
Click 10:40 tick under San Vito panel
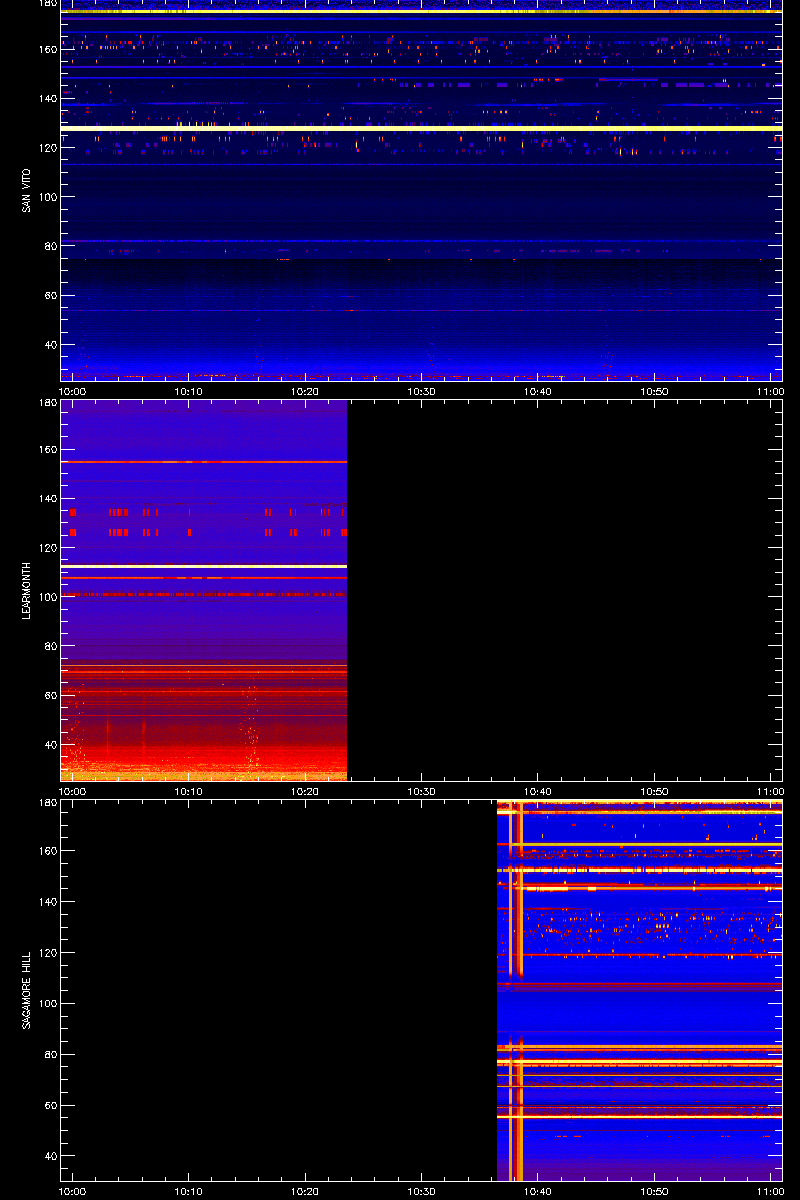pyautogui.click(x=538, y=391)
